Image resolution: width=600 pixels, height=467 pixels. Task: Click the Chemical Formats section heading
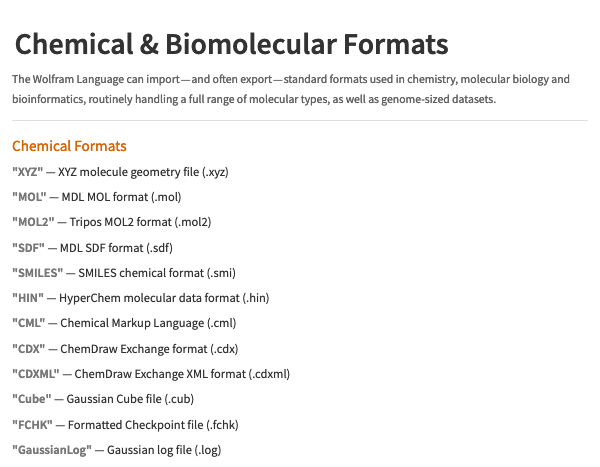click(x=69, y=146)
